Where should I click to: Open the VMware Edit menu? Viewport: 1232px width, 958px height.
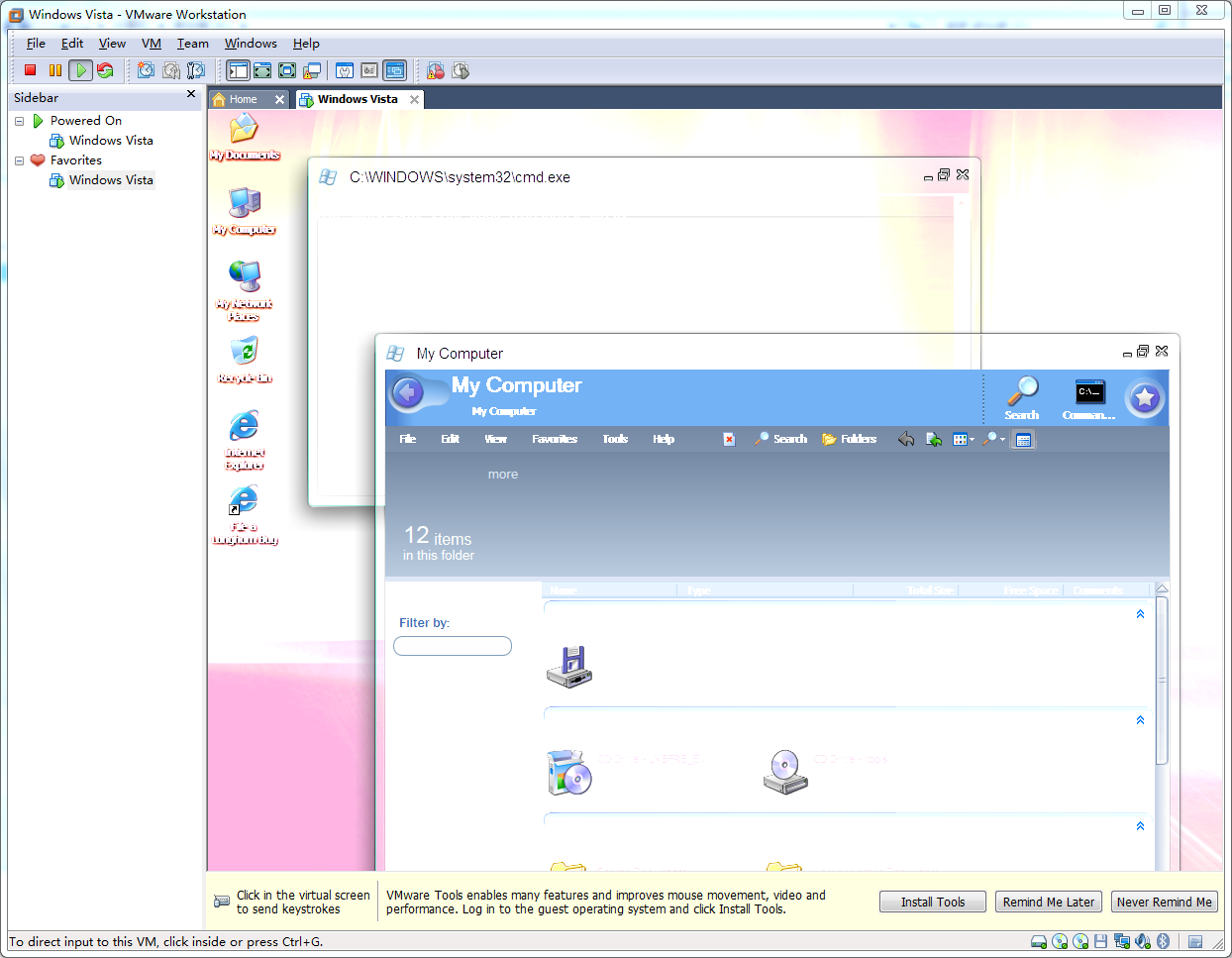72,44
